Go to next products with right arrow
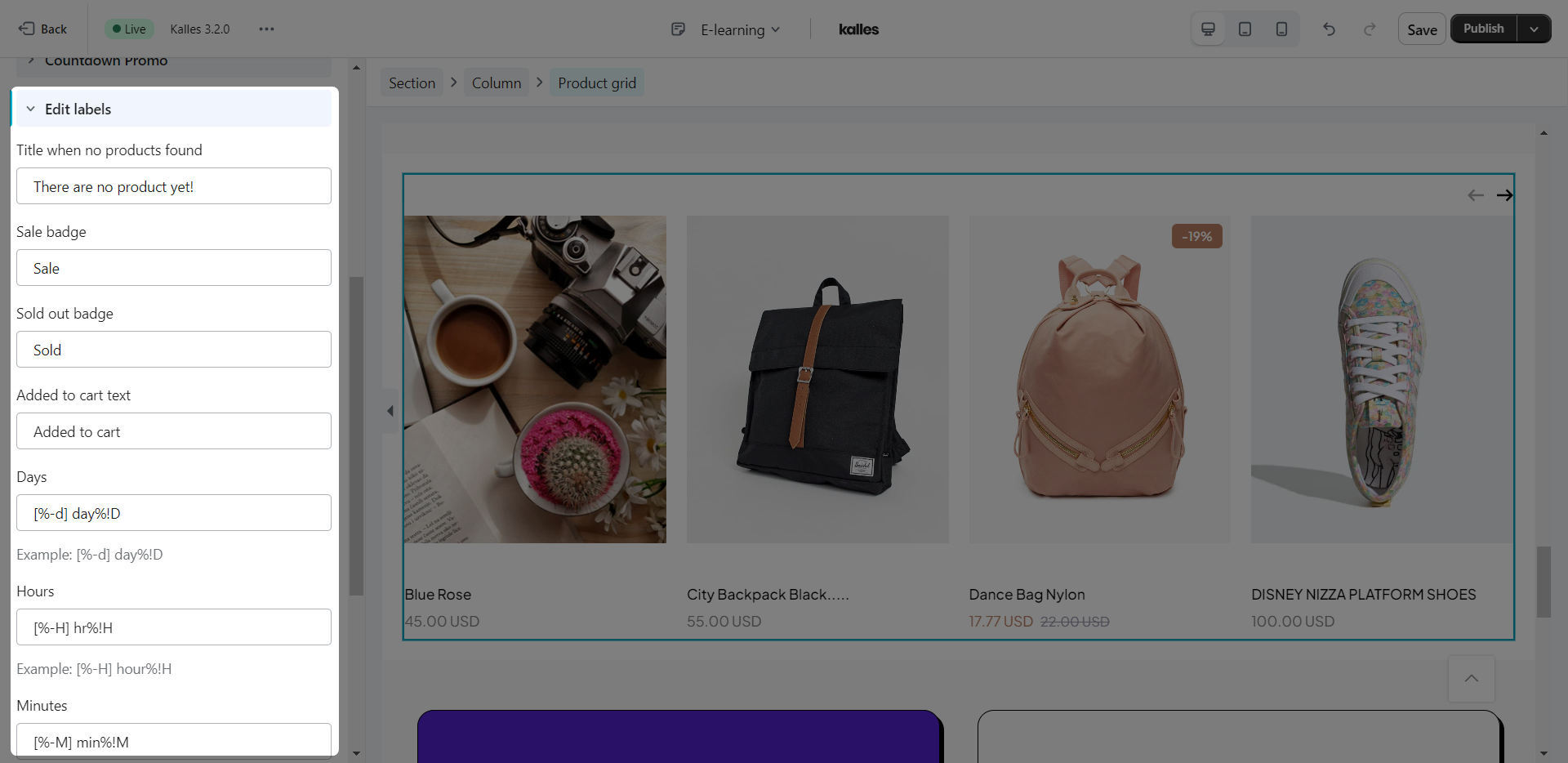Screen dimensions: 1568x763 (1504, 195)
